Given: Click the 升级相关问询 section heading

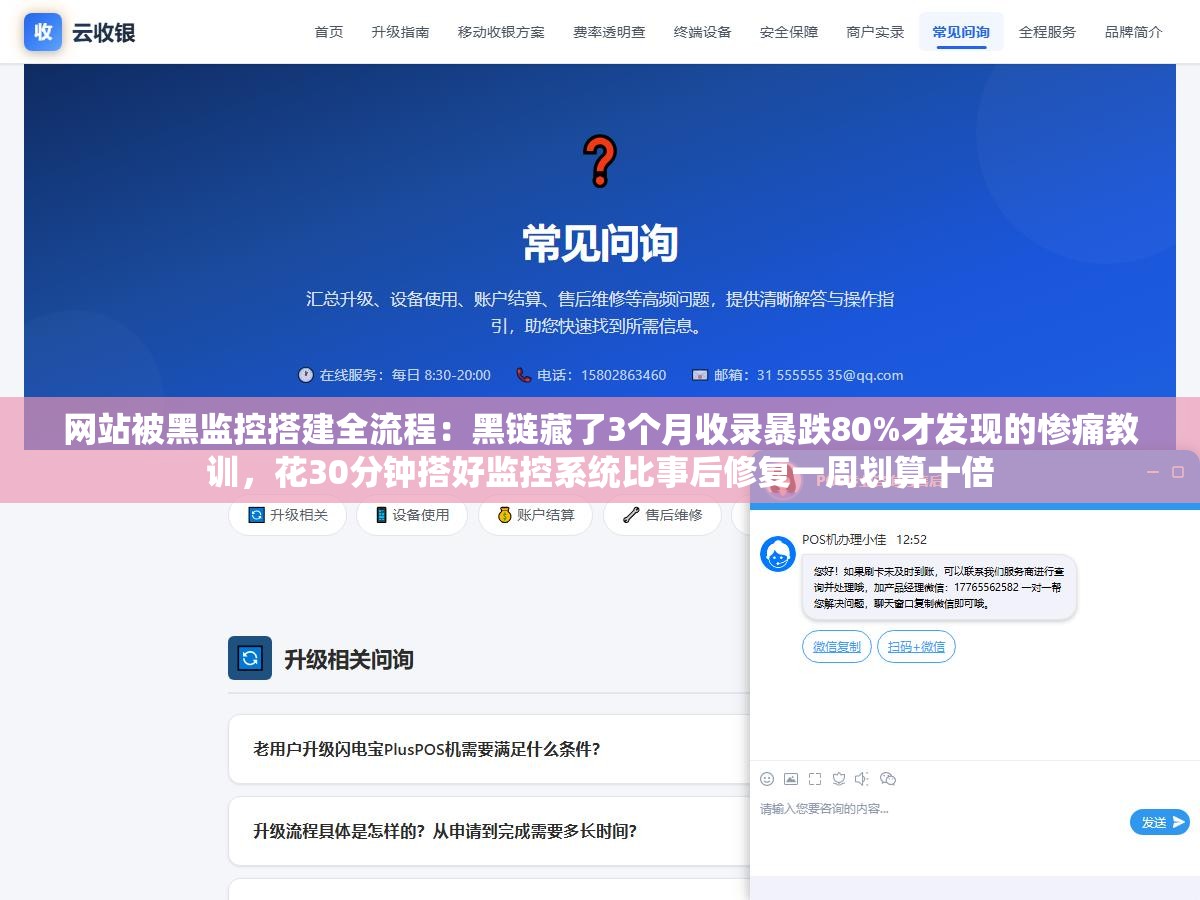Looking at the screenshot, I should 349,659.
